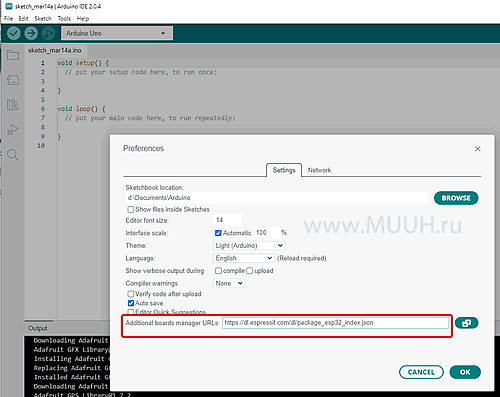Start debugging with the Debugger toolbar button

pos(49,33)
